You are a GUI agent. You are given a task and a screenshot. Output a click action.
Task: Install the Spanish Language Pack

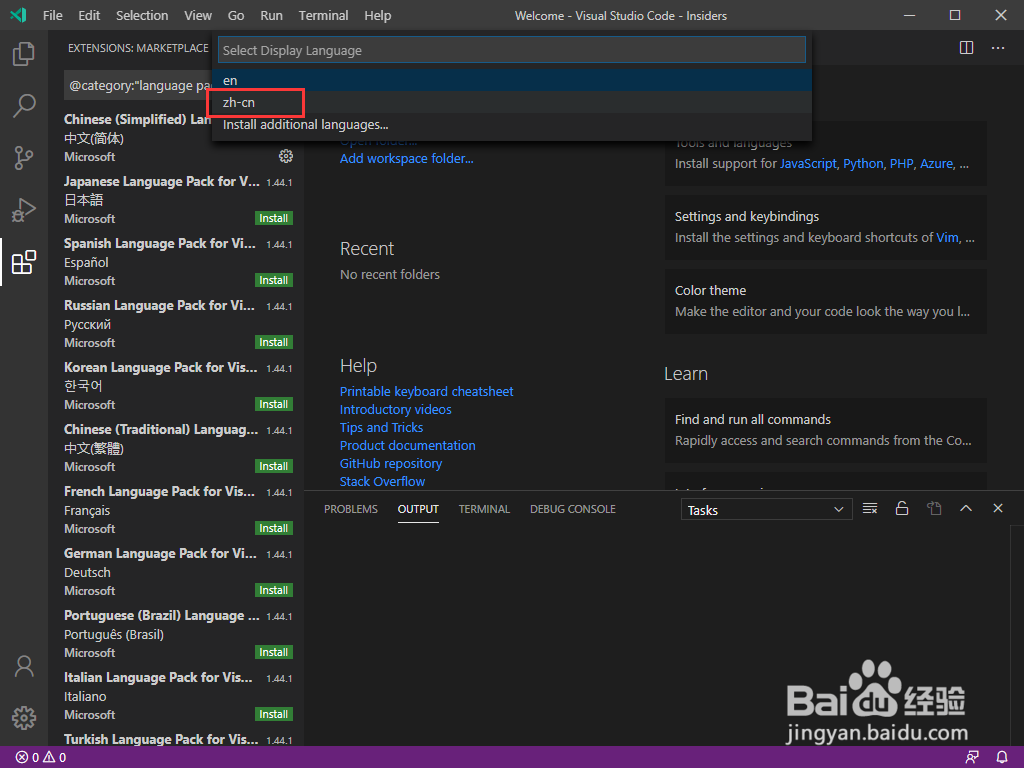click(x=274, y=280)
